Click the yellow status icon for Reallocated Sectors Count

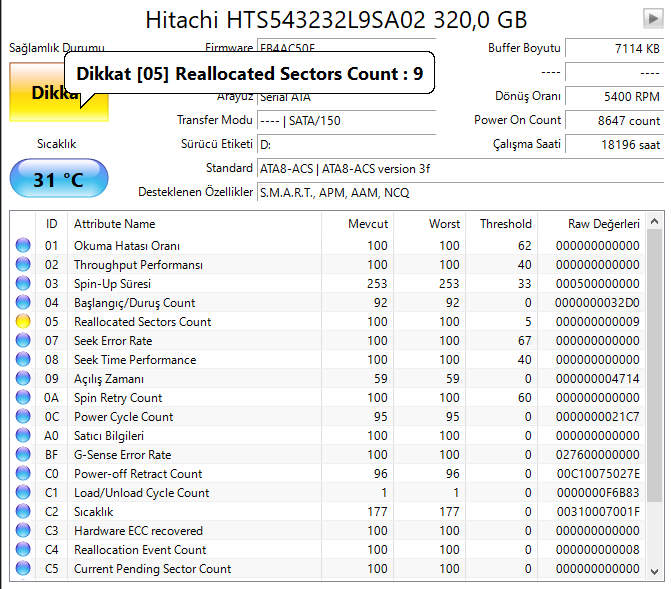[23, 321]
